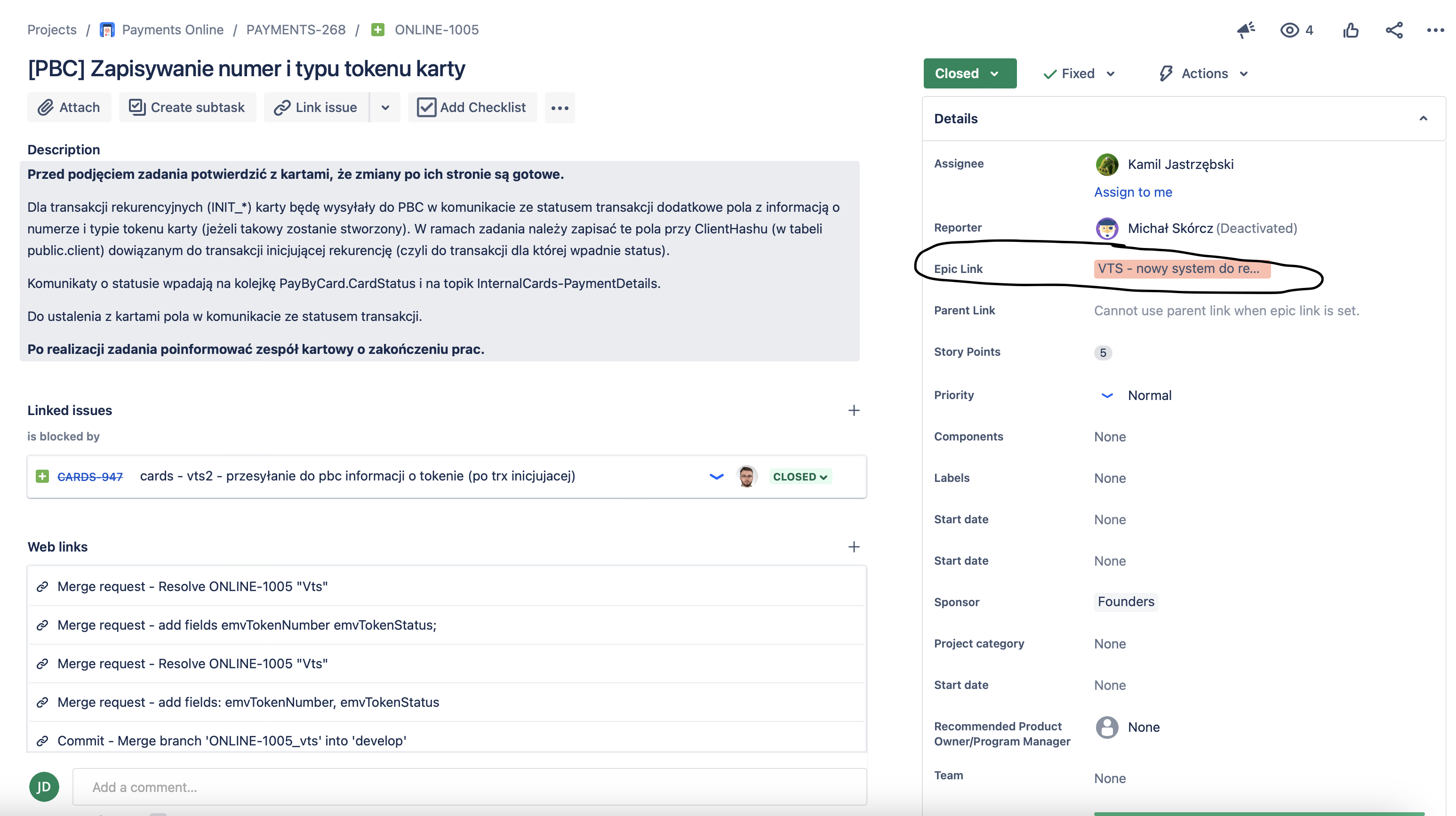This screenshot has width=1456, height=816.
Task: Click the Attach paperclip button
Action: tap(69, 107)
